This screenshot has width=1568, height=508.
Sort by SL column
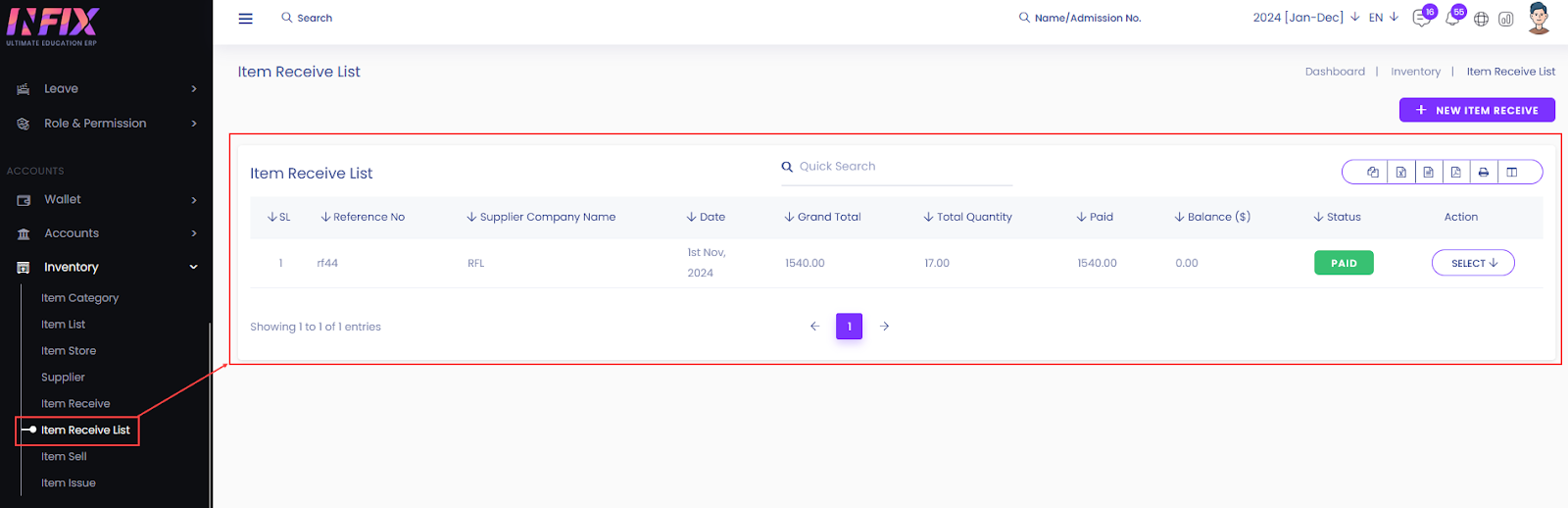(x=279, y=217)
